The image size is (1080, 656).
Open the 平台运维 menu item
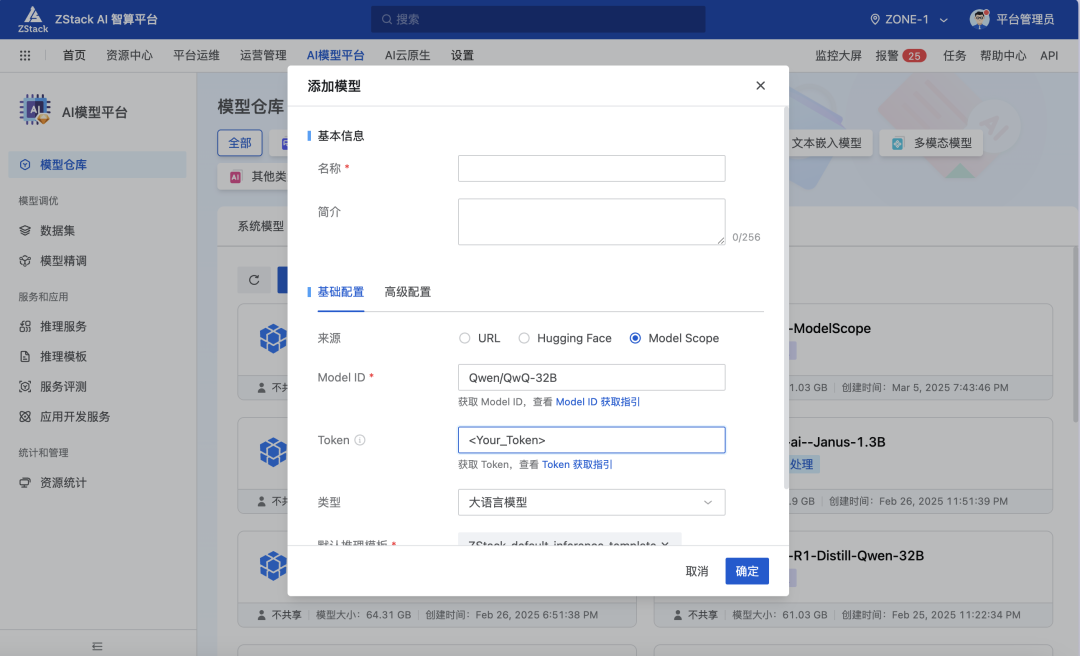(x=196, y=55)
